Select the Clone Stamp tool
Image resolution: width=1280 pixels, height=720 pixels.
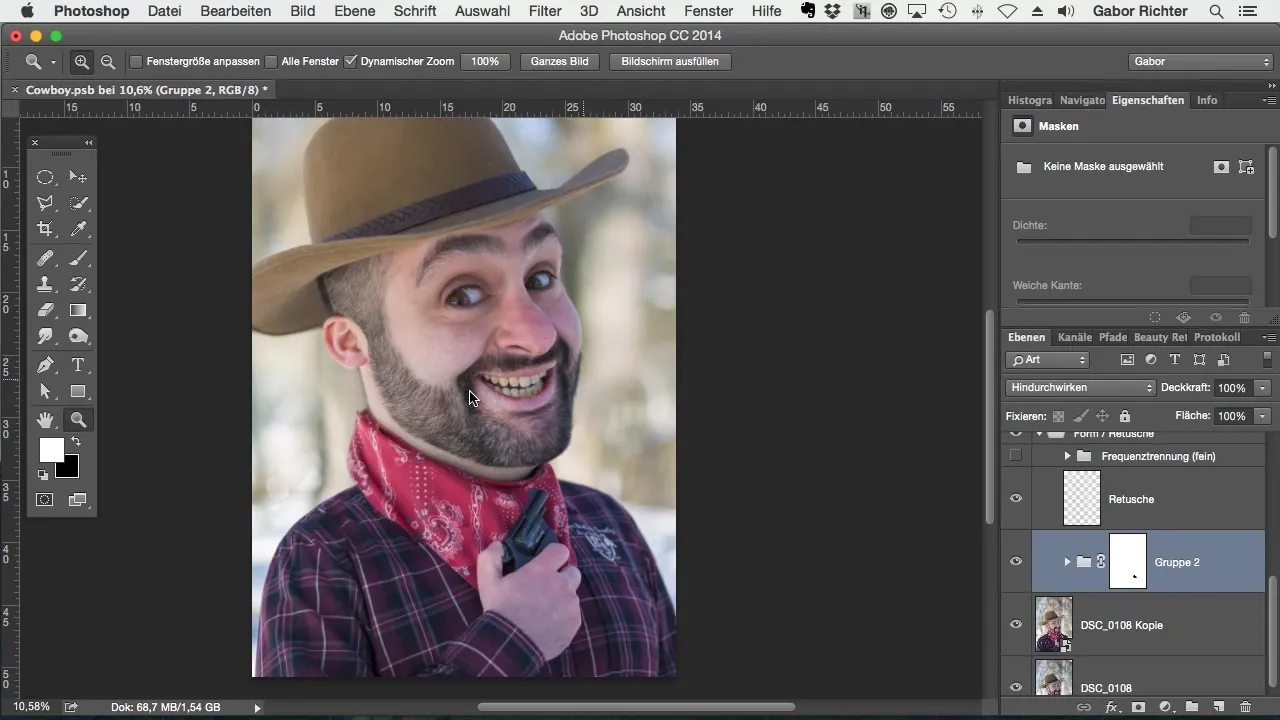click(x=45, y=284)
